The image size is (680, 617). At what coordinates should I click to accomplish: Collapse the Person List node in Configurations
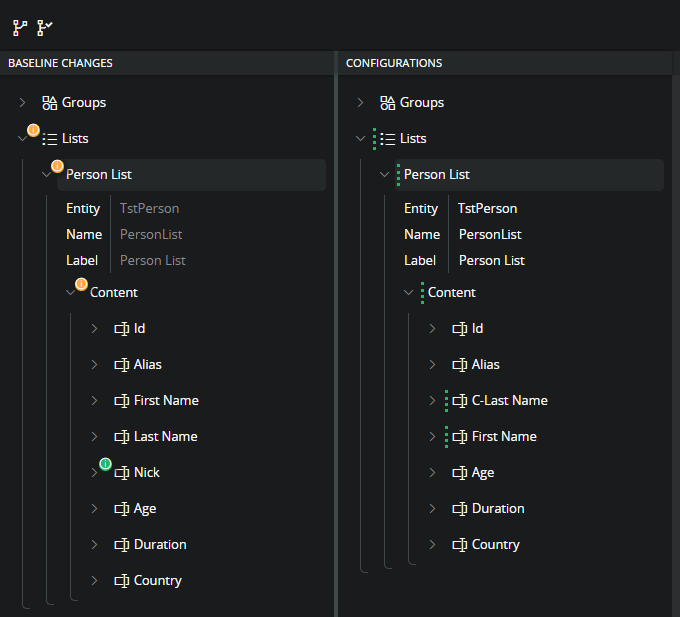click(x=385, y=175)
